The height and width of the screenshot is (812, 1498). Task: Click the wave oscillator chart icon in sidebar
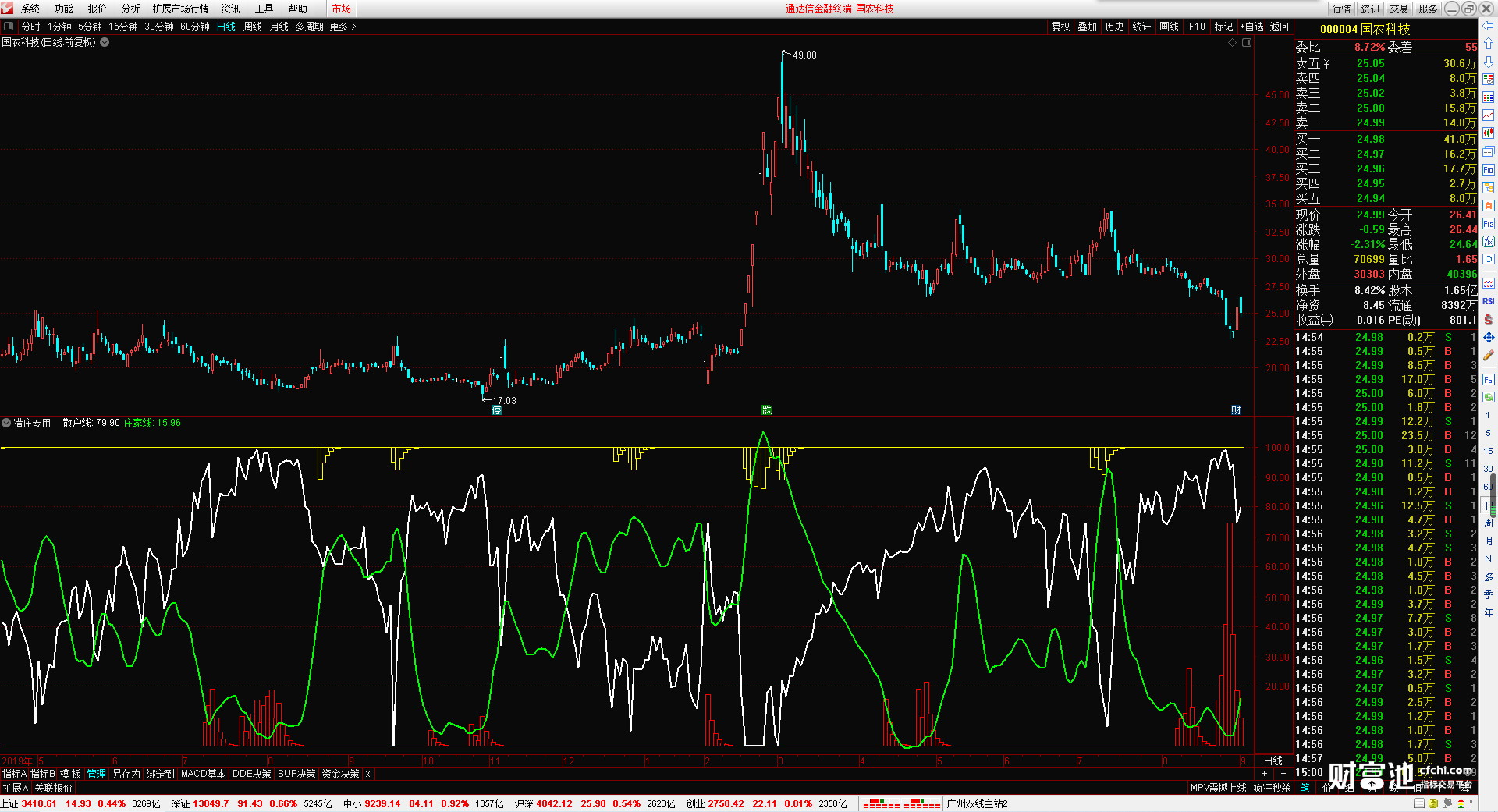click(x=1489, y=283)
